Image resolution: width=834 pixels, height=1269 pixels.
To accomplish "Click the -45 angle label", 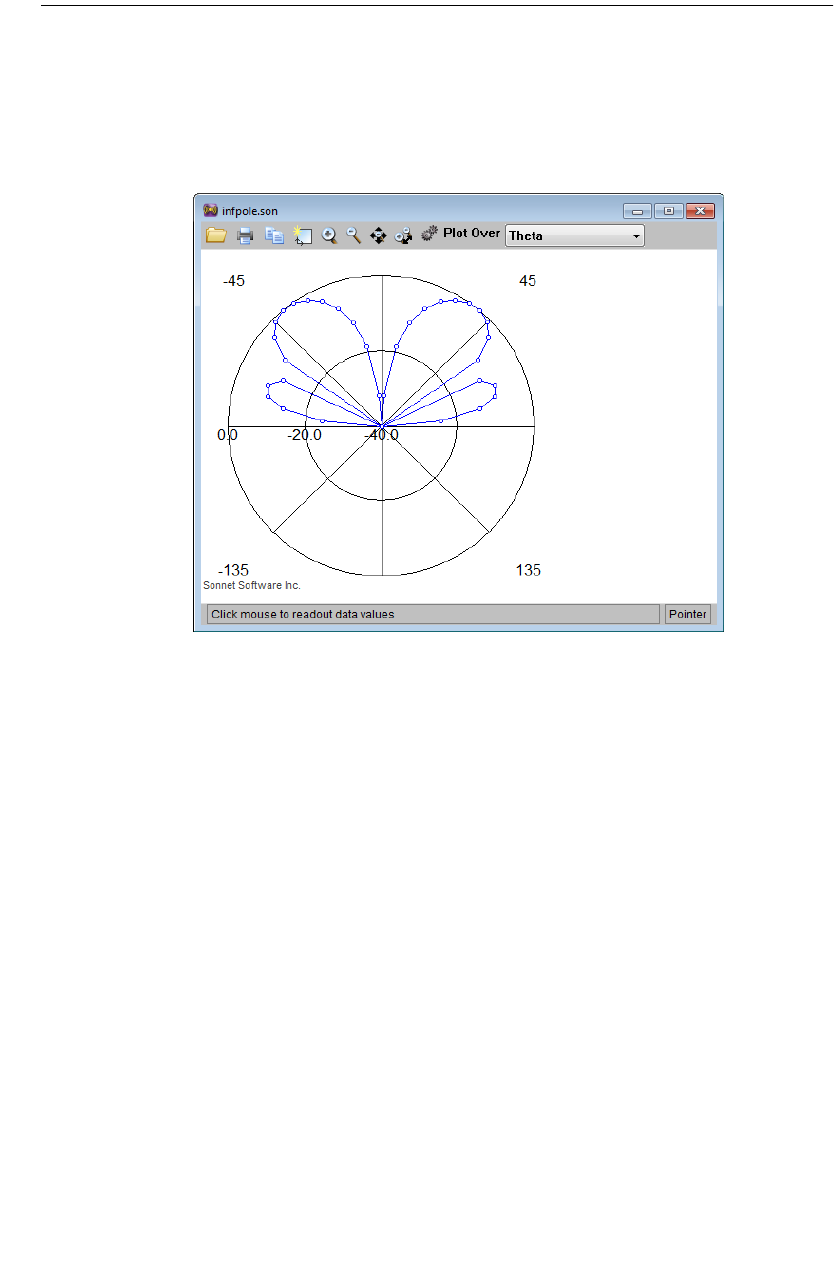I will click(234, 281).
